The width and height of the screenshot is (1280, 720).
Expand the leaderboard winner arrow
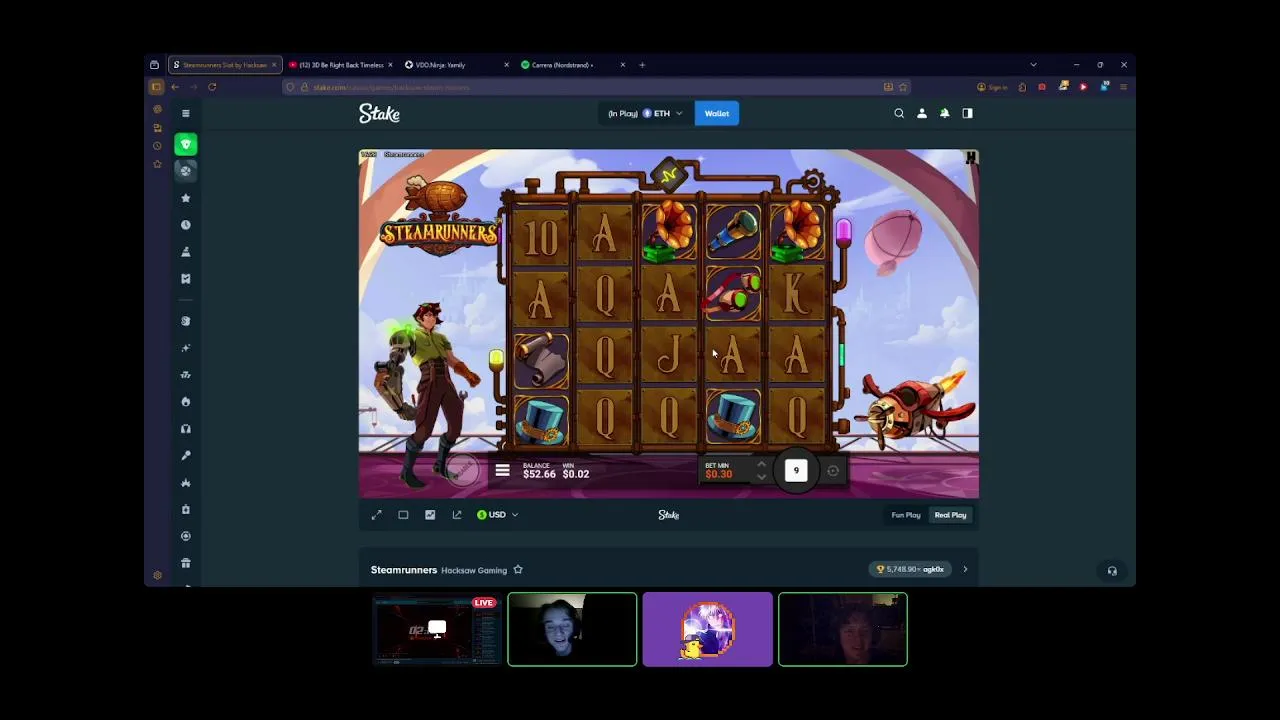pyautogui.click(x=965, y=570)
